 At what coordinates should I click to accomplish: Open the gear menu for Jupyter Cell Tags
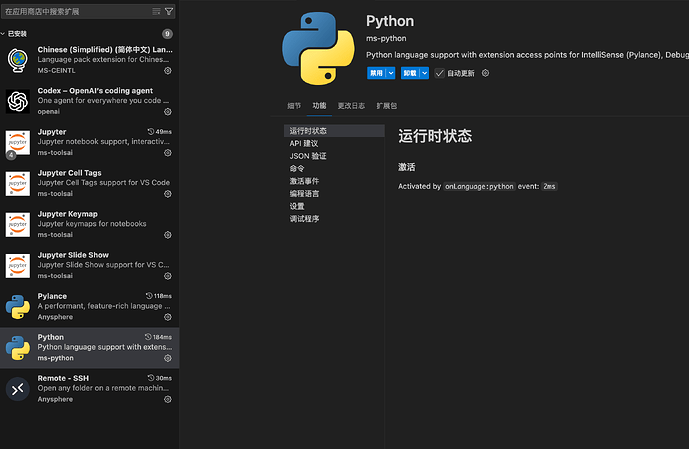tap(167, 194)
